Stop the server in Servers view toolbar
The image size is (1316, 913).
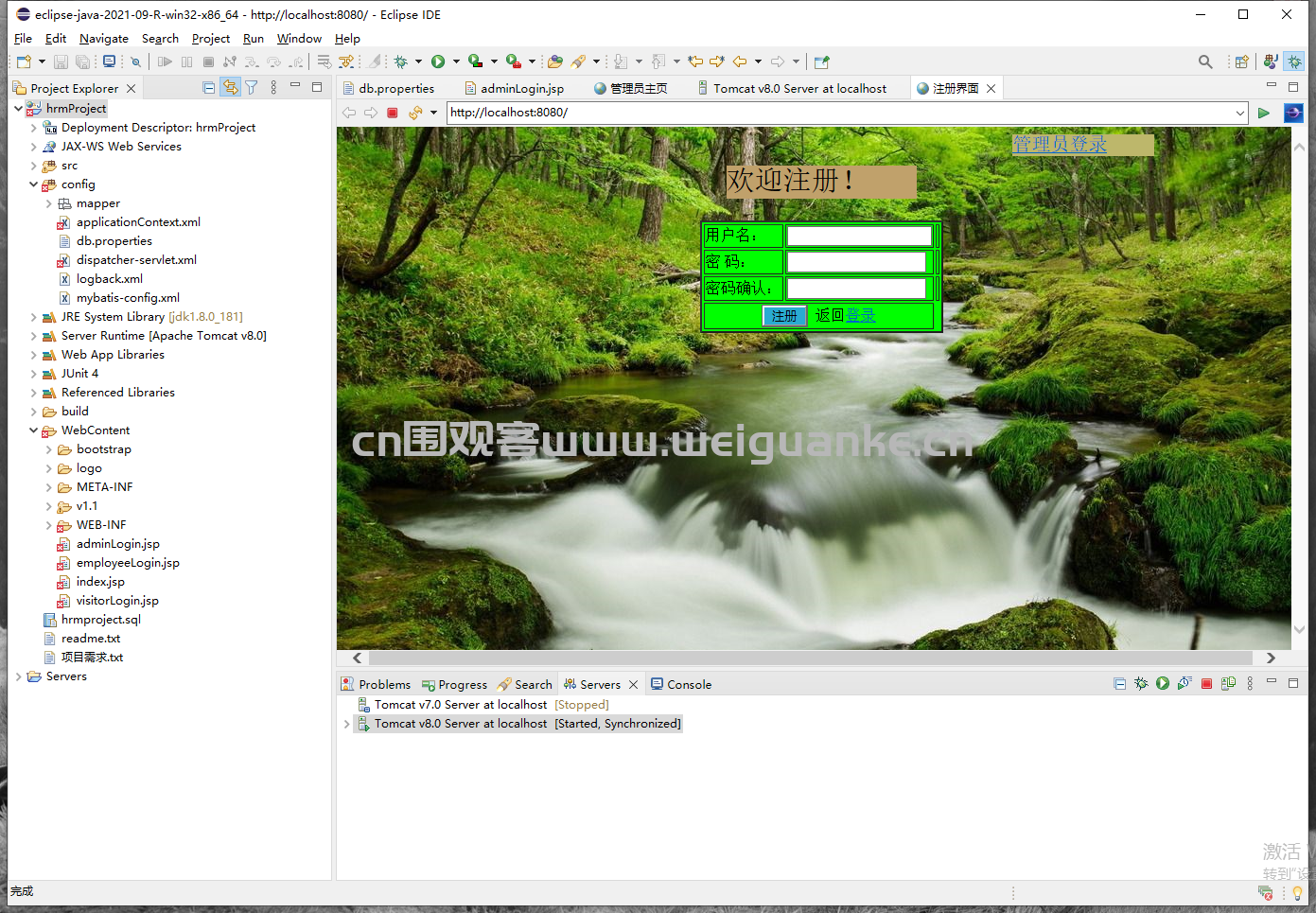(x=1206, y=684)
